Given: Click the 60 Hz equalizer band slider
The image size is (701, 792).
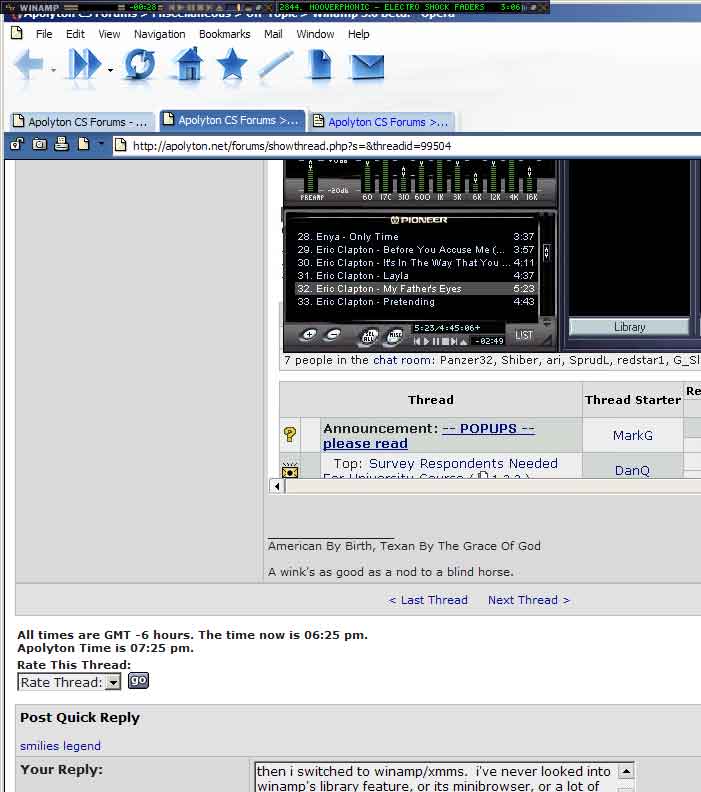Looking at the screenshot, I should click(367, 177).
